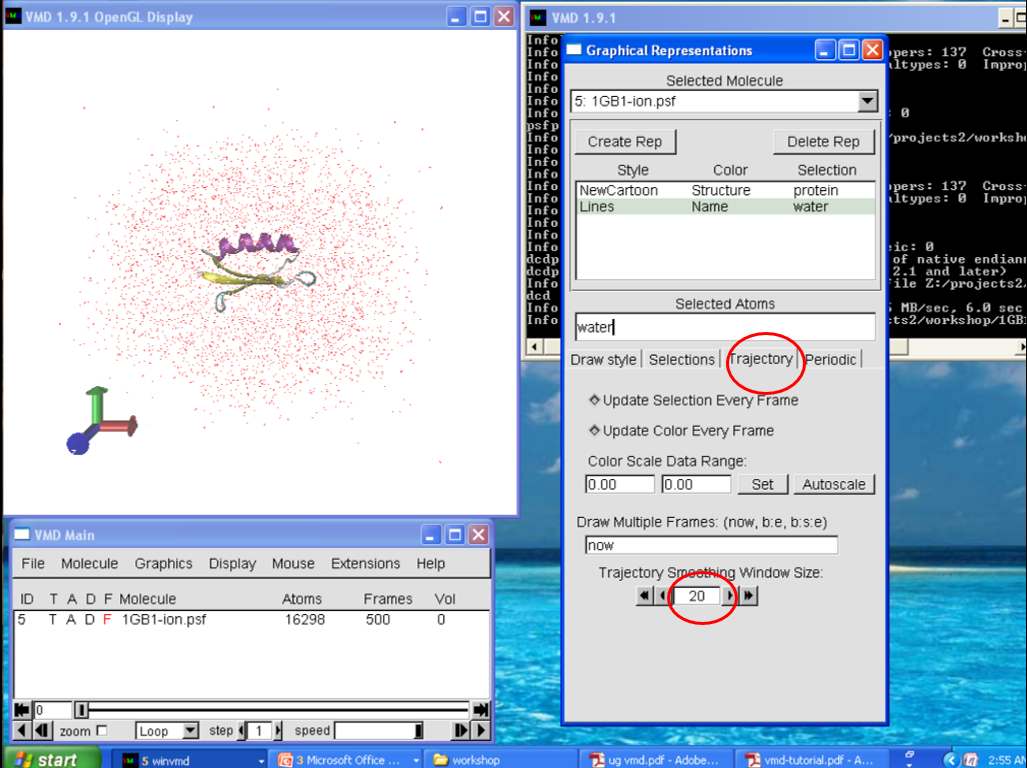
Task: Play the trajectory forward
Action: coord(481,731)
